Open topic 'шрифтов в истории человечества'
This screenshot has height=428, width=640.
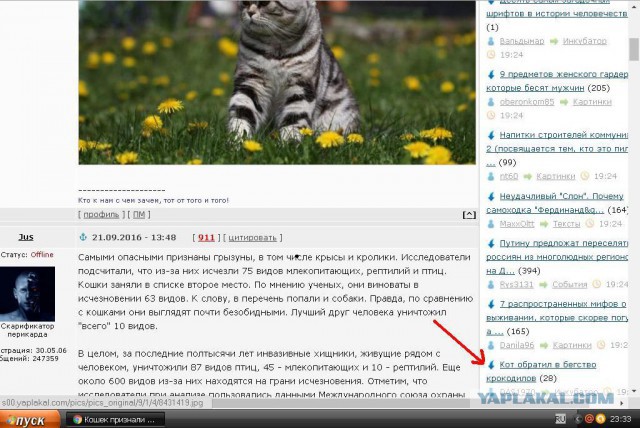(x=557, y=13)
